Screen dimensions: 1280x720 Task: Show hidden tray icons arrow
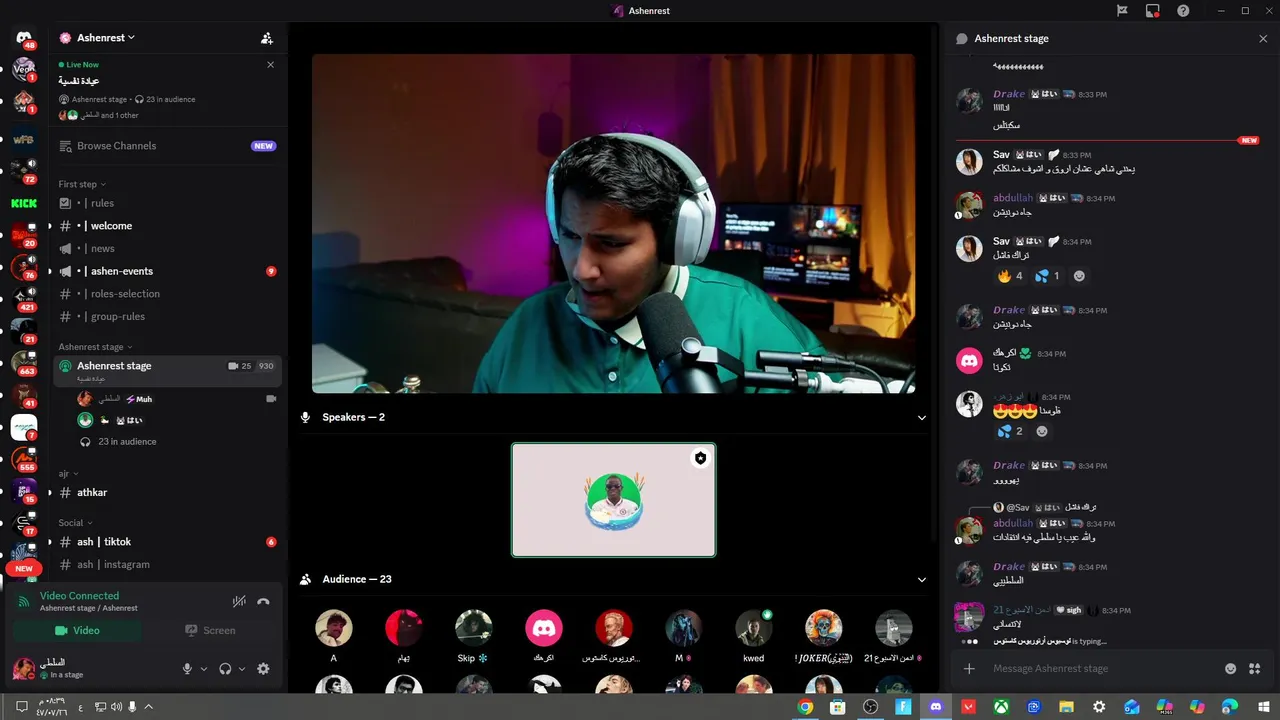pyautogui.click(x=149, y=707)
